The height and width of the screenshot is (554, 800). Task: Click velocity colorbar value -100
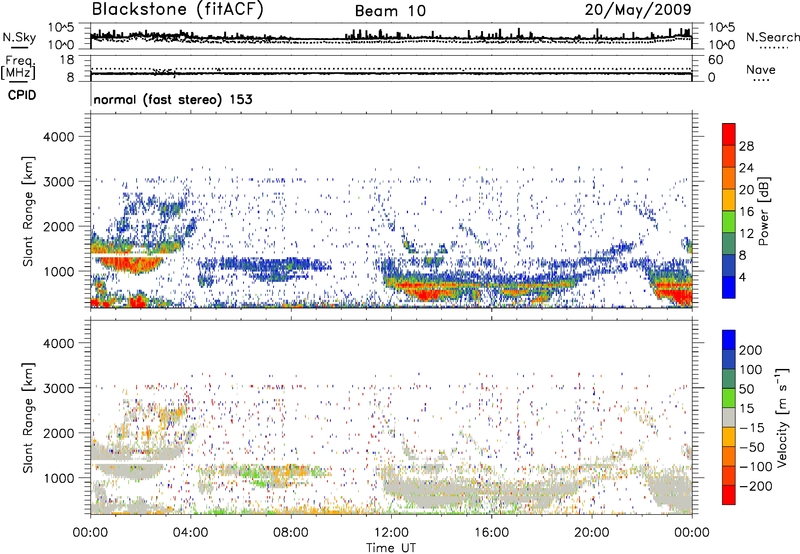pos(755,467)
